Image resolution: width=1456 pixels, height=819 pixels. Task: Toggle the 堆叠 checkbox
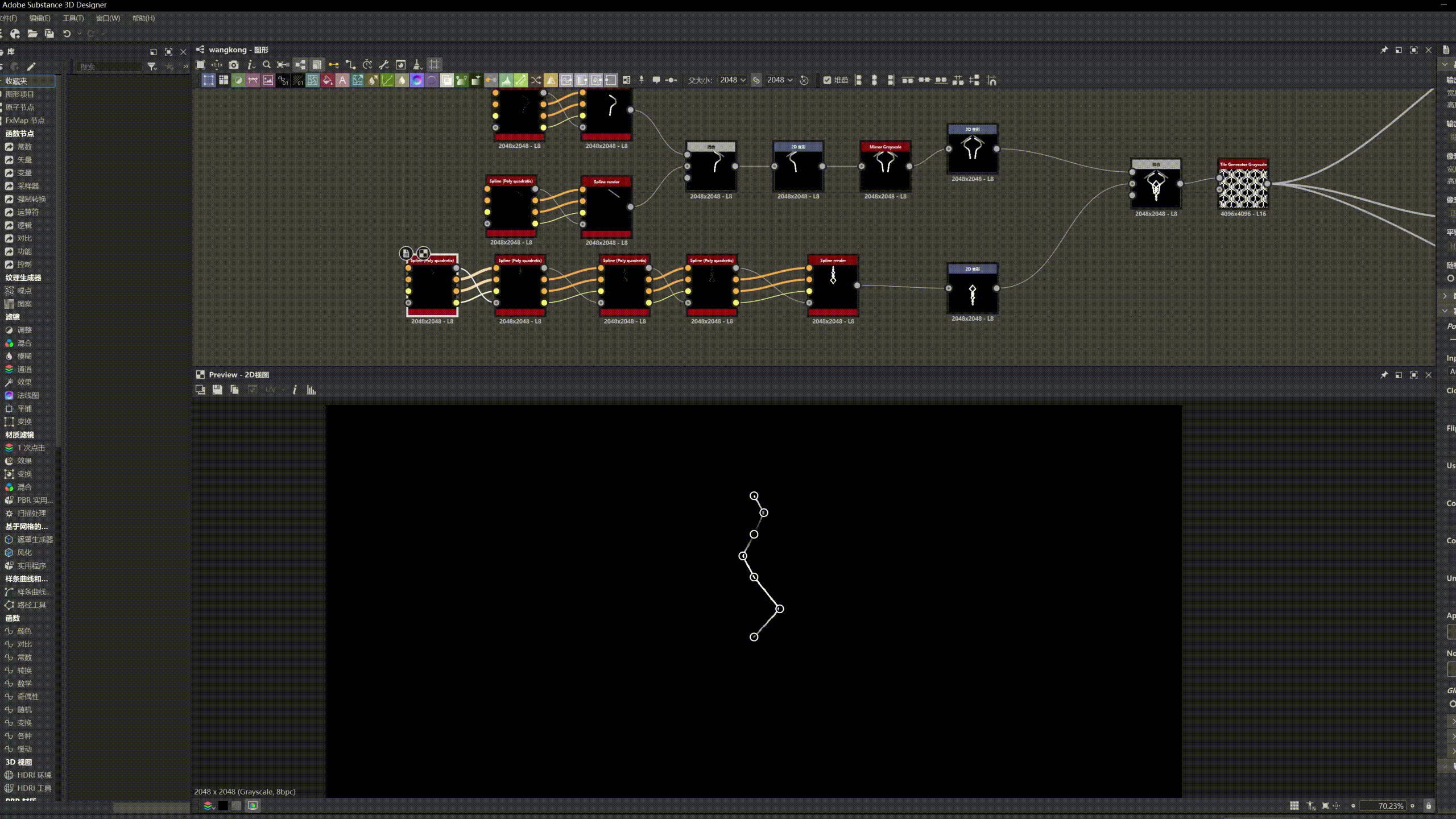tap(827, 80)
